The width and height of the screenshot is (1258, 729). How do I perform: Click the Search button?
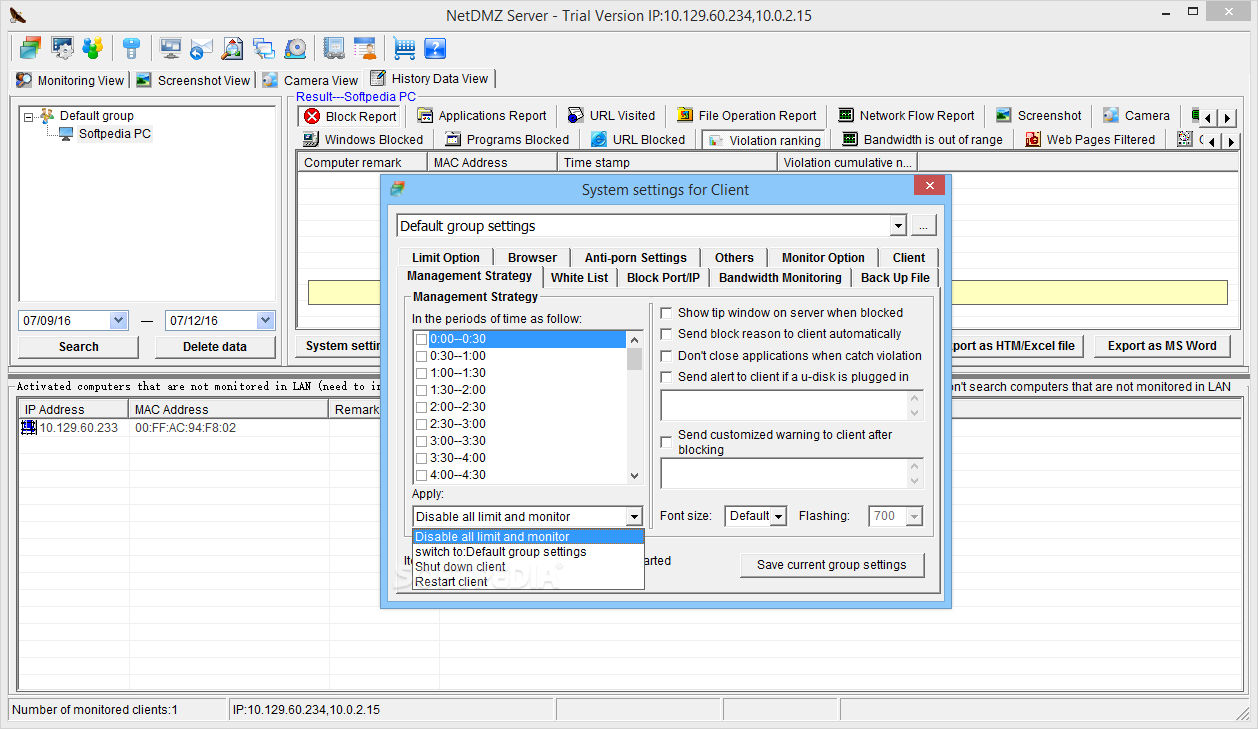click(78, 347)
